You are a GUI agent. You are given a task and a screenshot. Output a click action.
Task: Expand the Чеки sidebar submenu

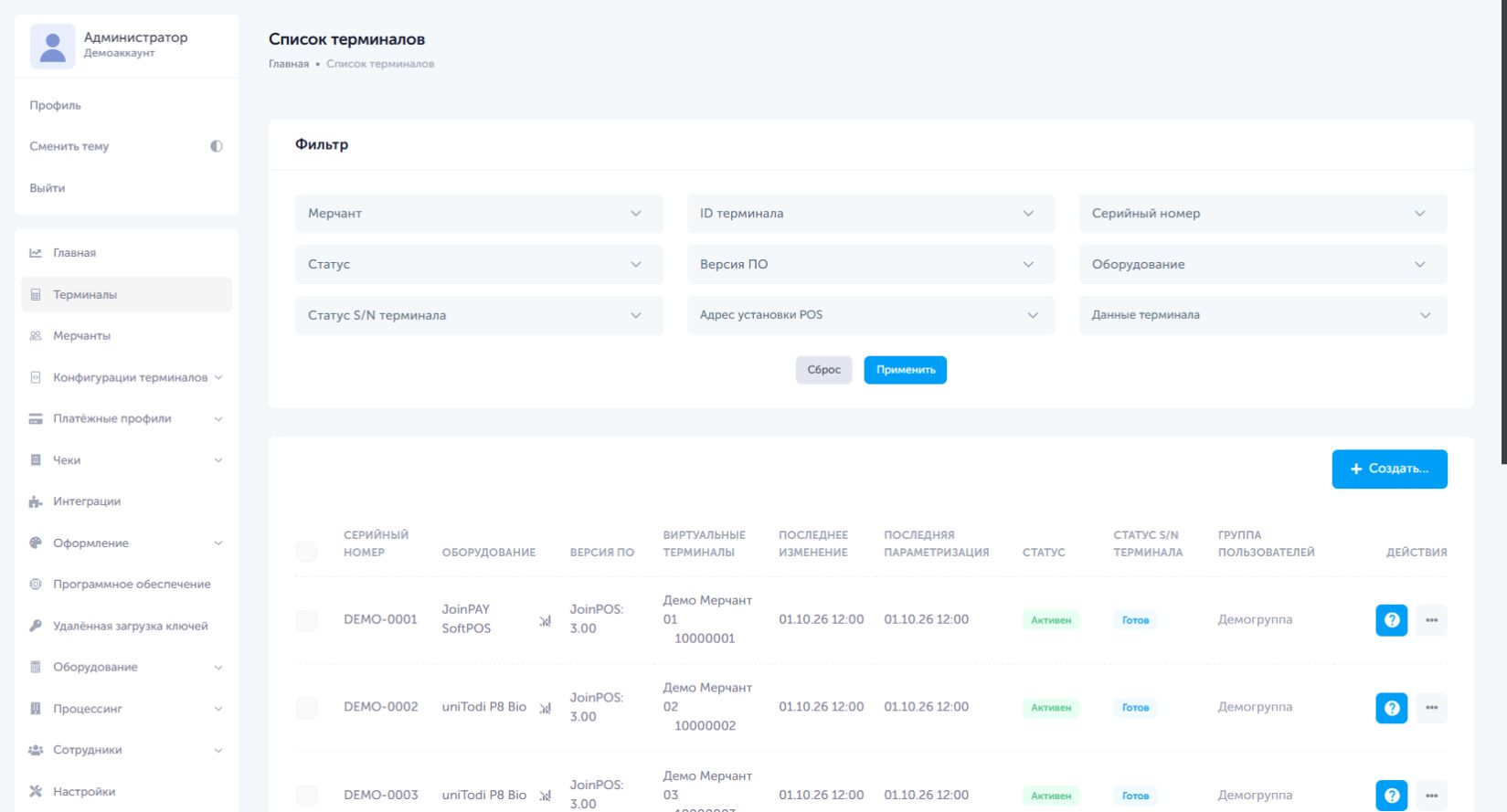(126, 460)
